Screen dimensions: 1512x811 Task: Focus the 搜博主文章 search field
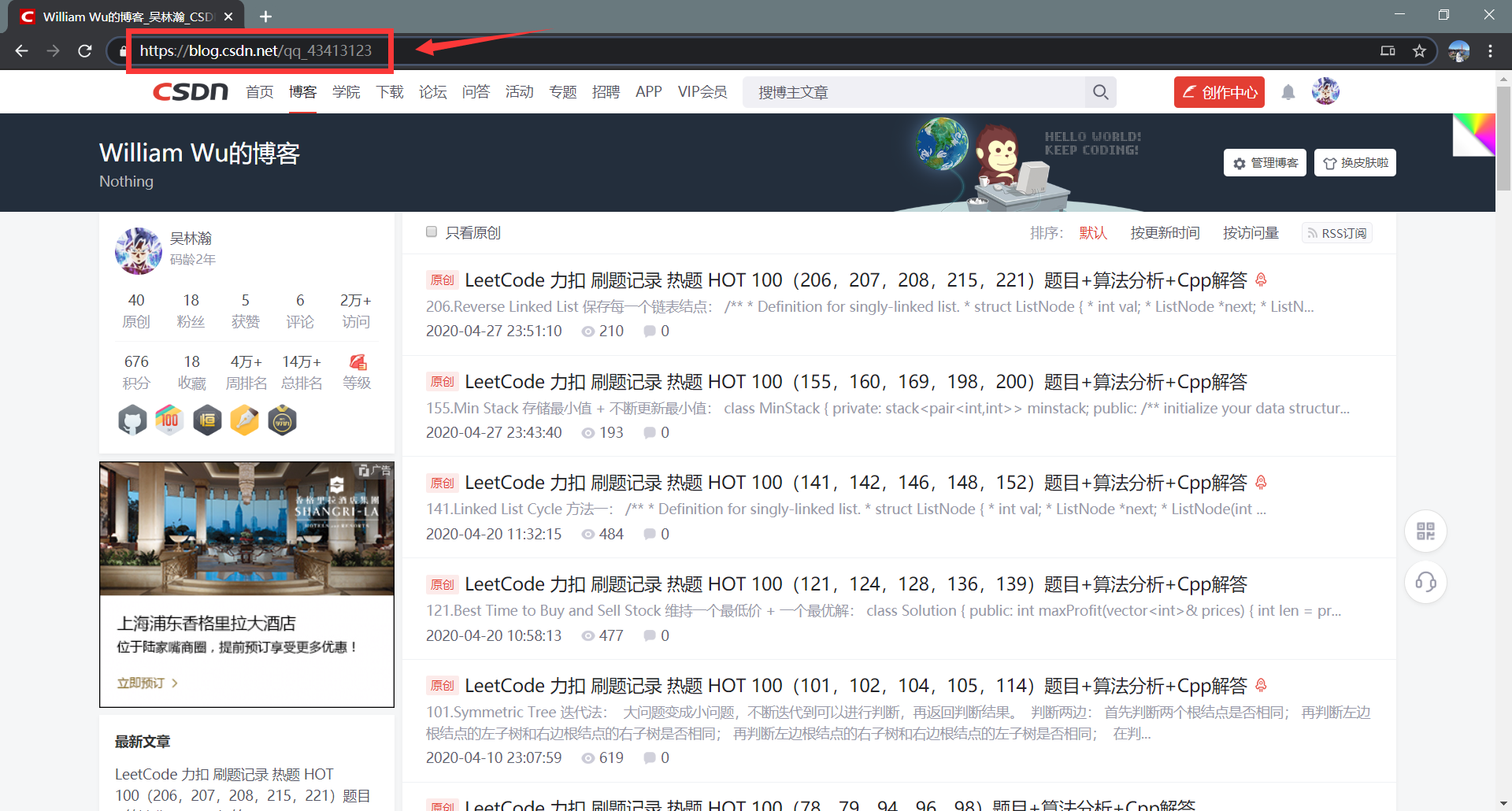(x=913, y=92)
